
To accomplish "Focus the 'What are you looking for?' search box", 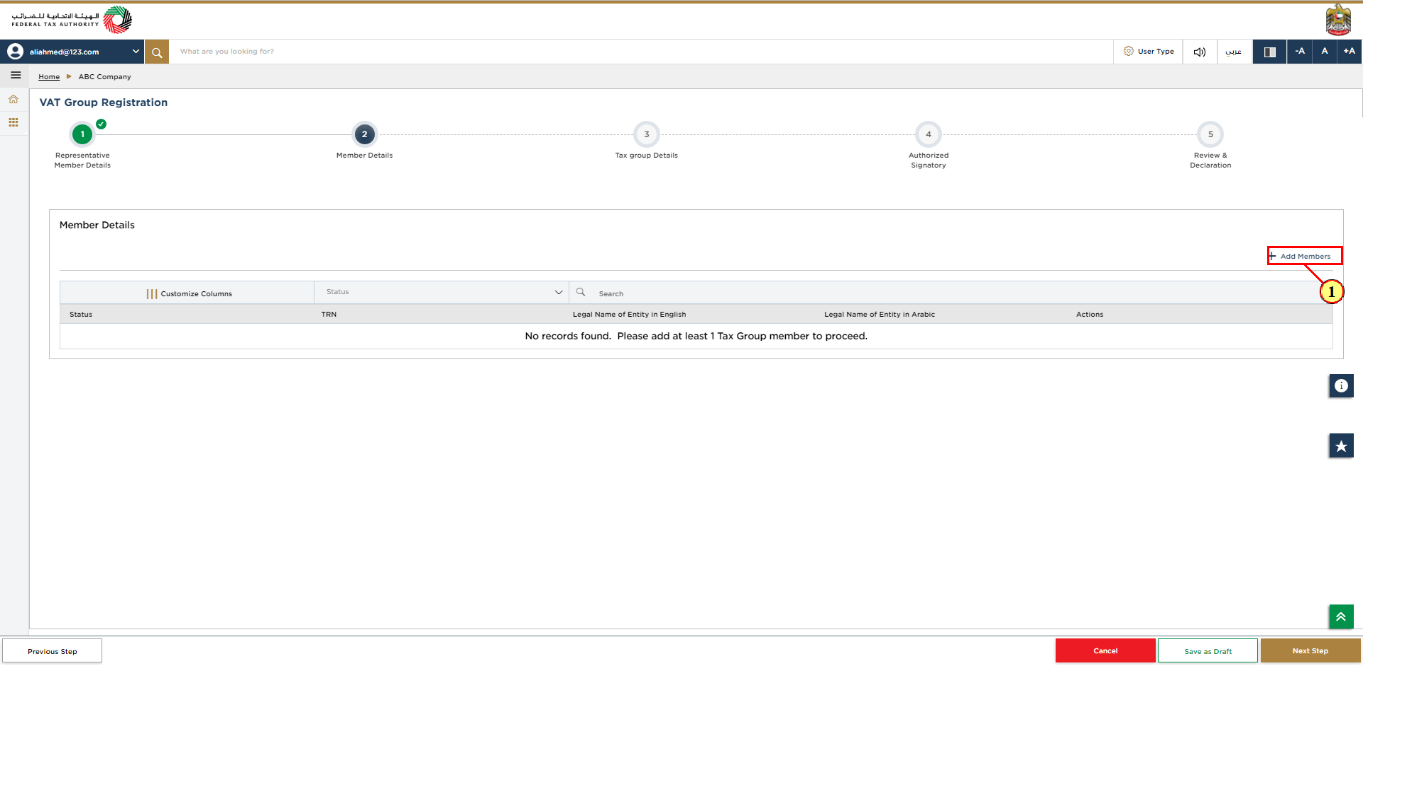I will pos(640,51).
